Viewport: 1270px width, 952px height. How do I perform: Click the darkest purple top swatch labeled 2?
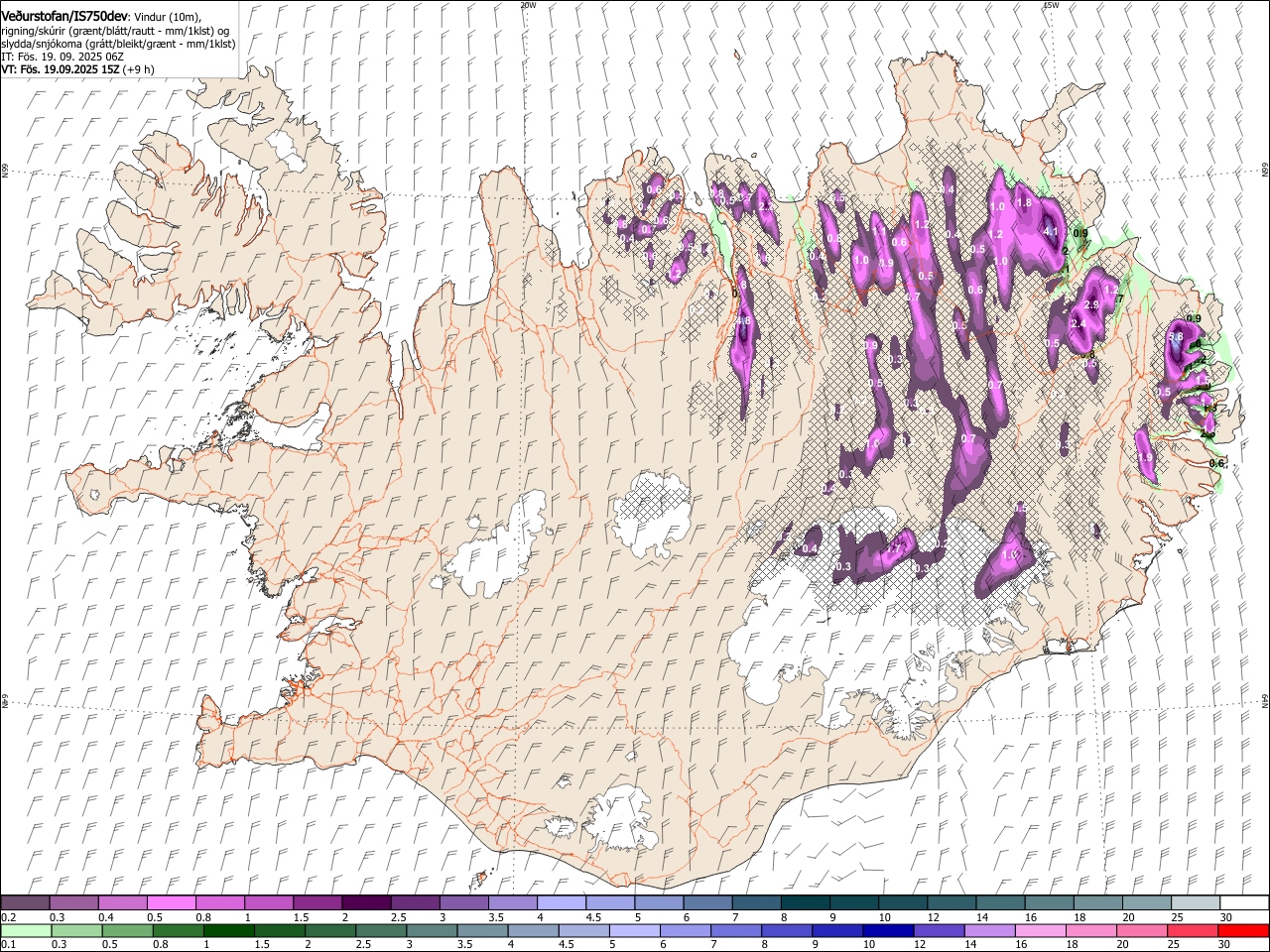click(x=365, y=902)
